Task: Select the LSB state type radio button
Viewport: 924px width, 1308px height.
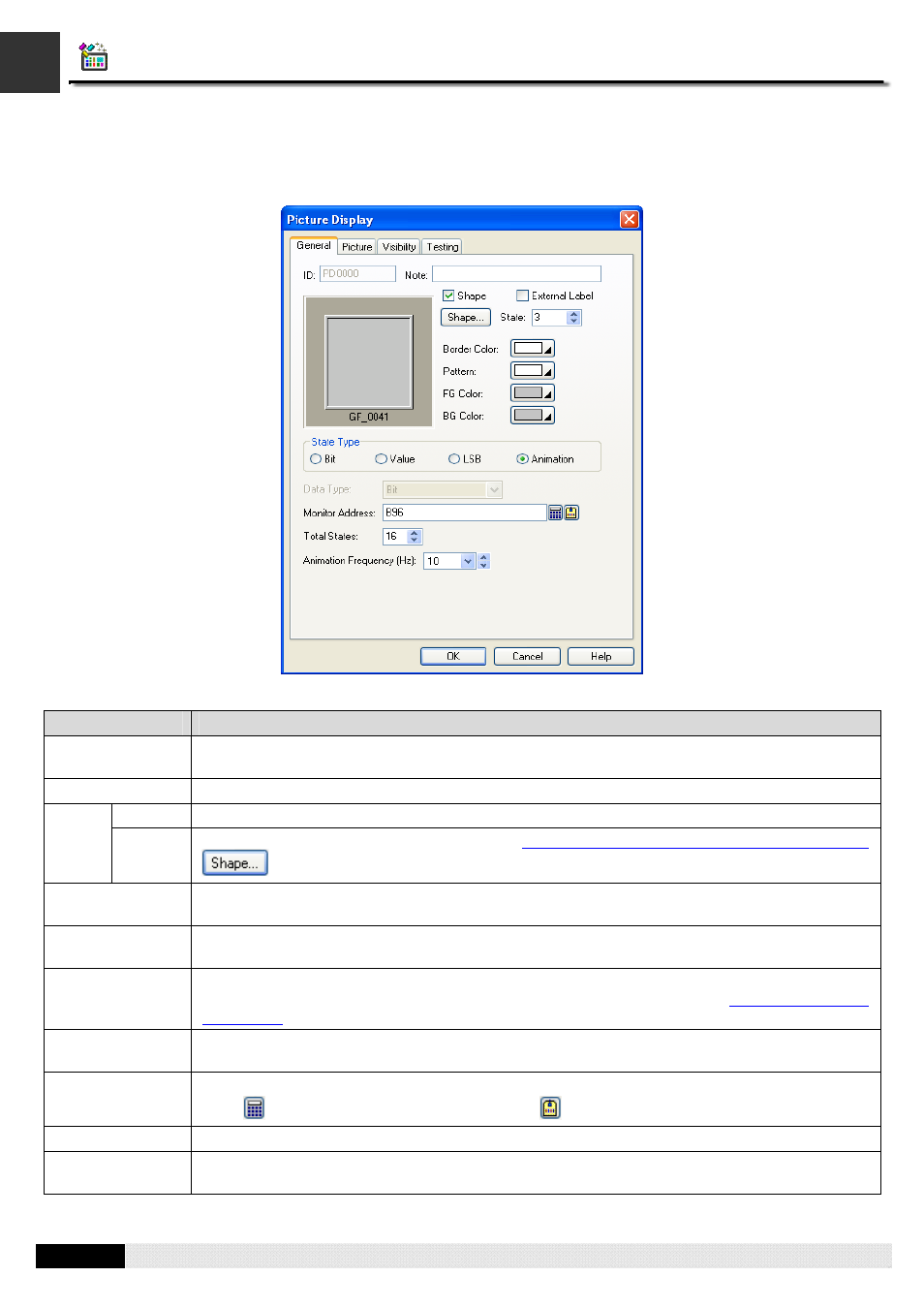Action: click(454, 459)
